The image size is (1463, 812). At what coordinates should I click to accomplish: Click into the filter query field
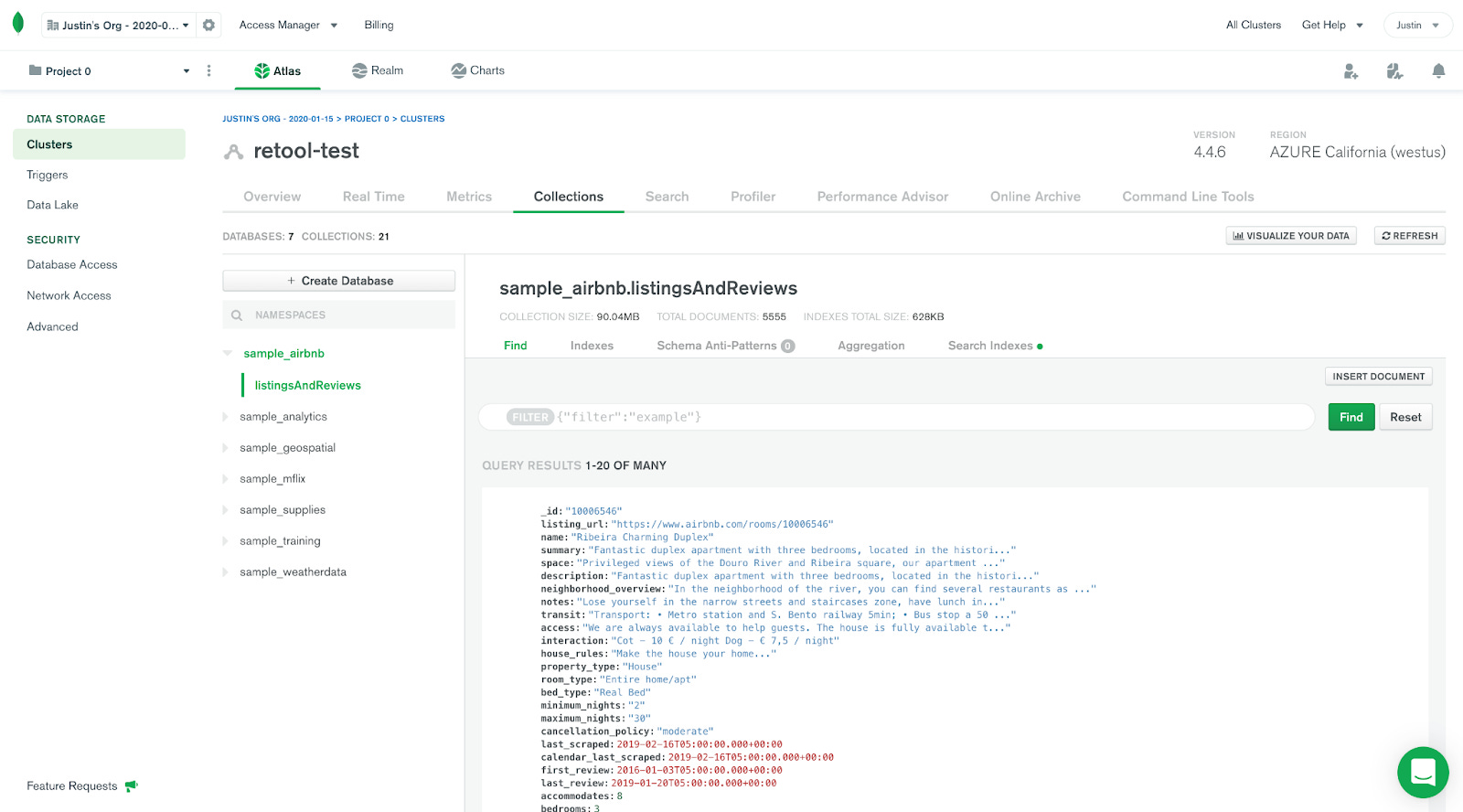[896, 417]
